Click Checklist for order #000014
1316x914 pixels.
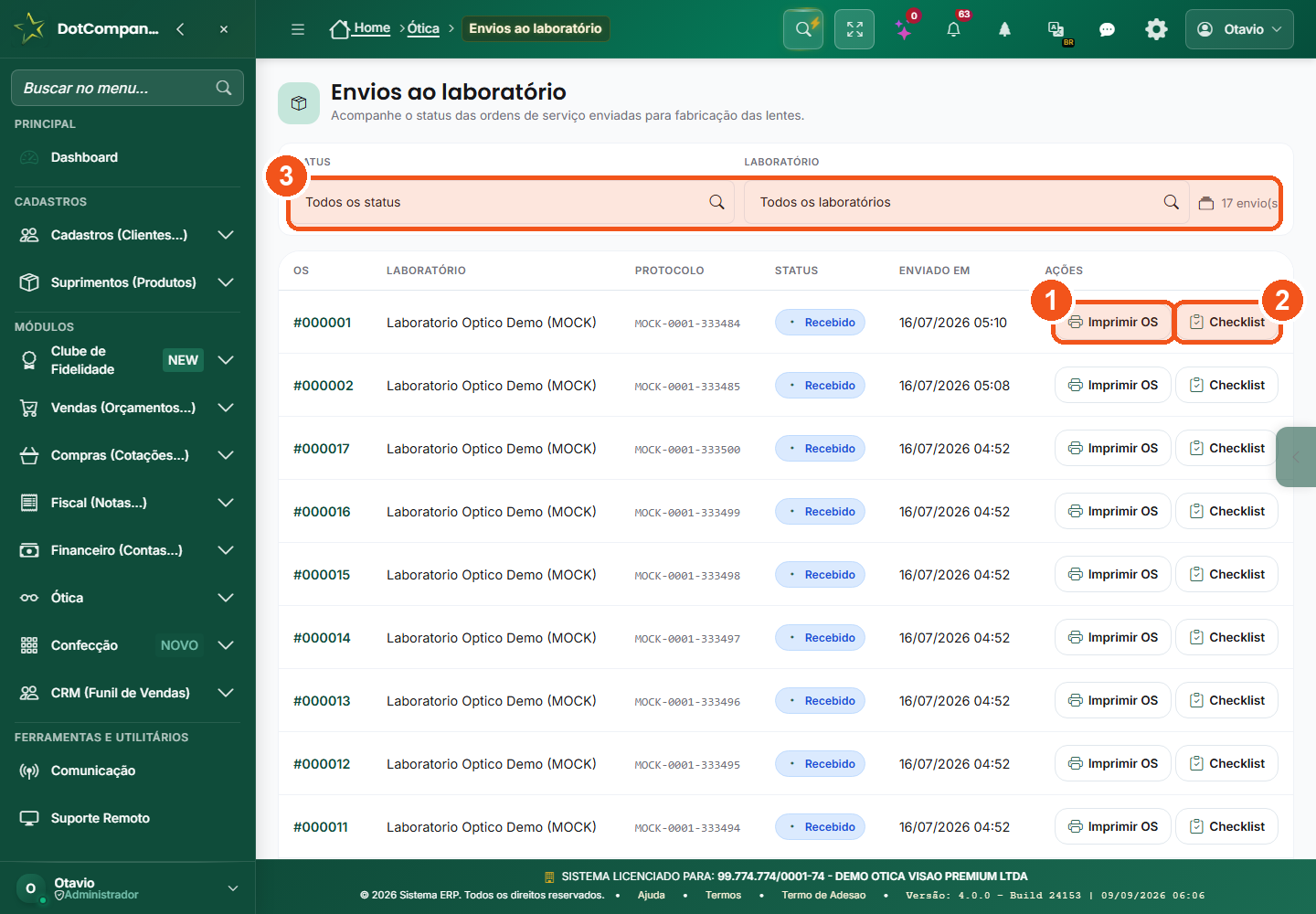click(x=1226, y=637)
